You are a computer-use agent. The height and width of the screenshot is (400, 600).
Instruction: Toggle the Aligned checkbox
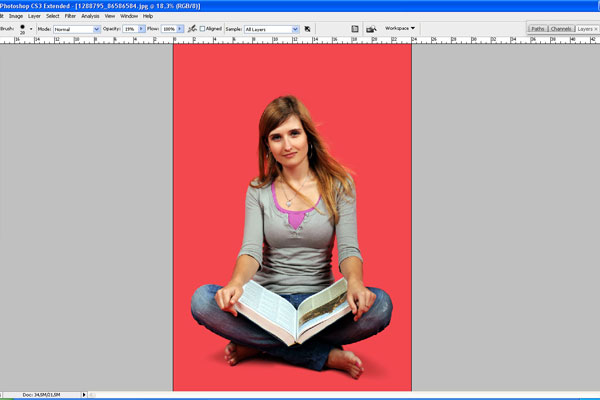tap(203, 29)
